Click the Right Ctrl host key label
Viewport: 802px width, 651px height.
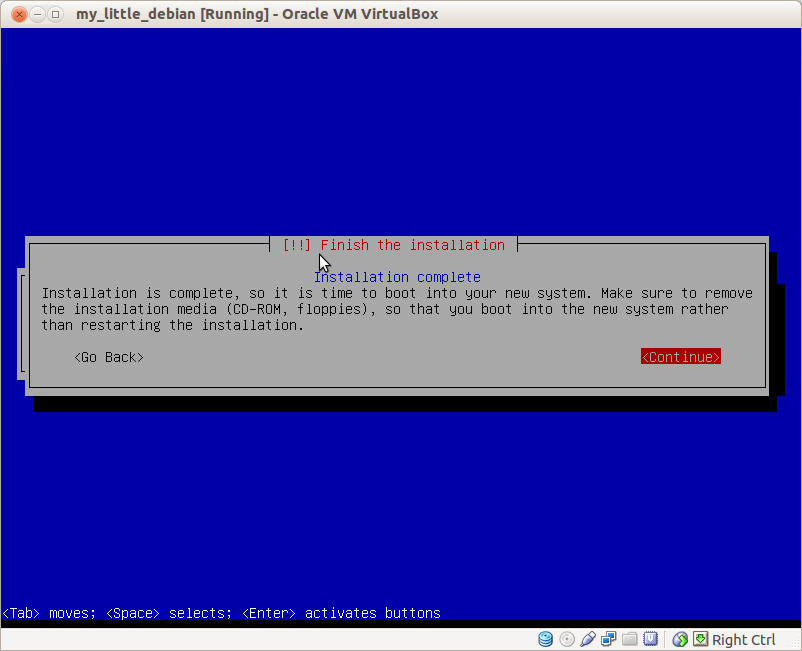pos(743,640)
